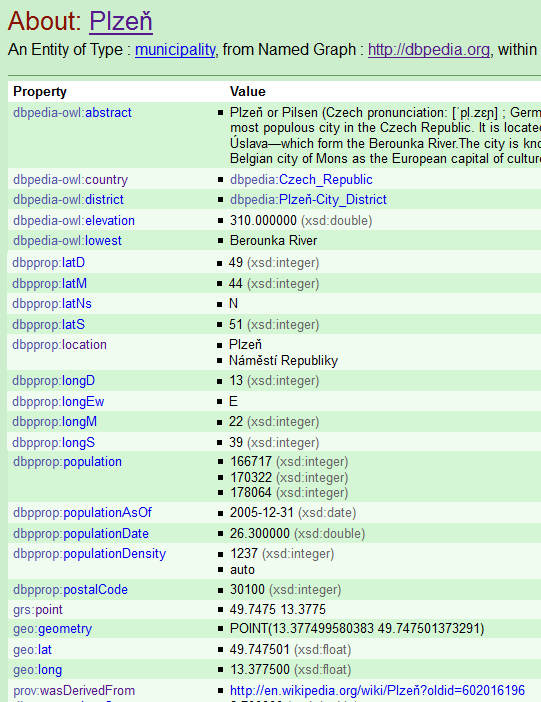Select the POINT geometry coordinates value
Screen dimensions: 541x702
357,629
